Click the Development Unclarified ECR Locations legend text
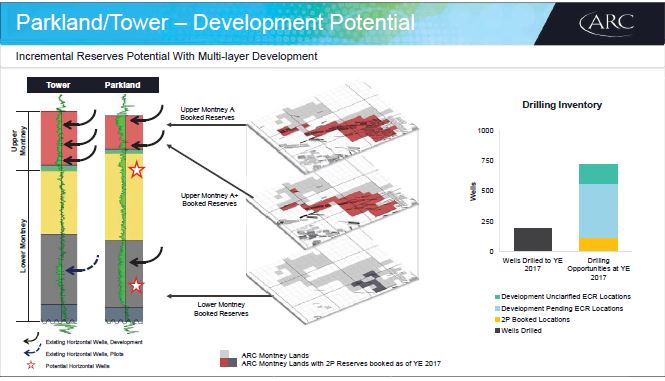This screenshot has height=381, width=665. 566,297
